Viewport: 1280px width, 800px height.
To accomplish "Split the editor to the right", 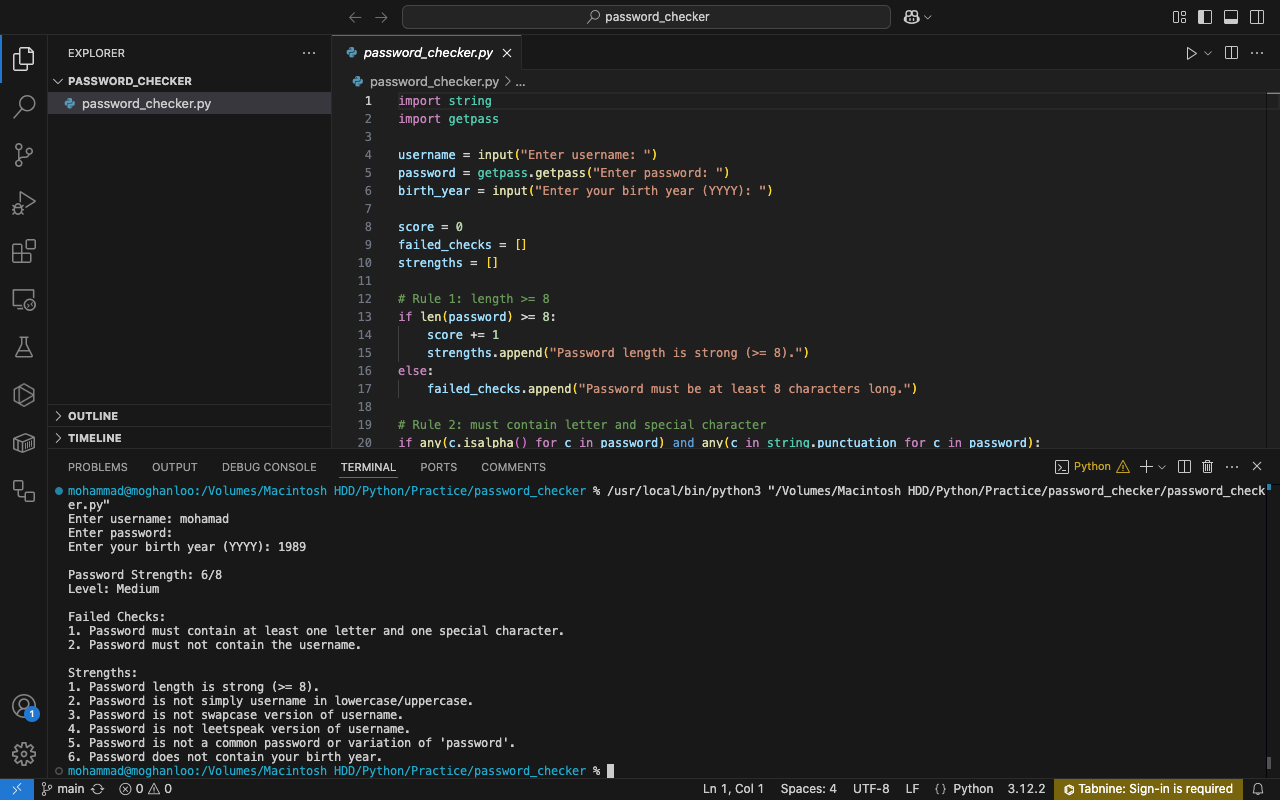I will pyautogui.click(x=1231, y=53).
